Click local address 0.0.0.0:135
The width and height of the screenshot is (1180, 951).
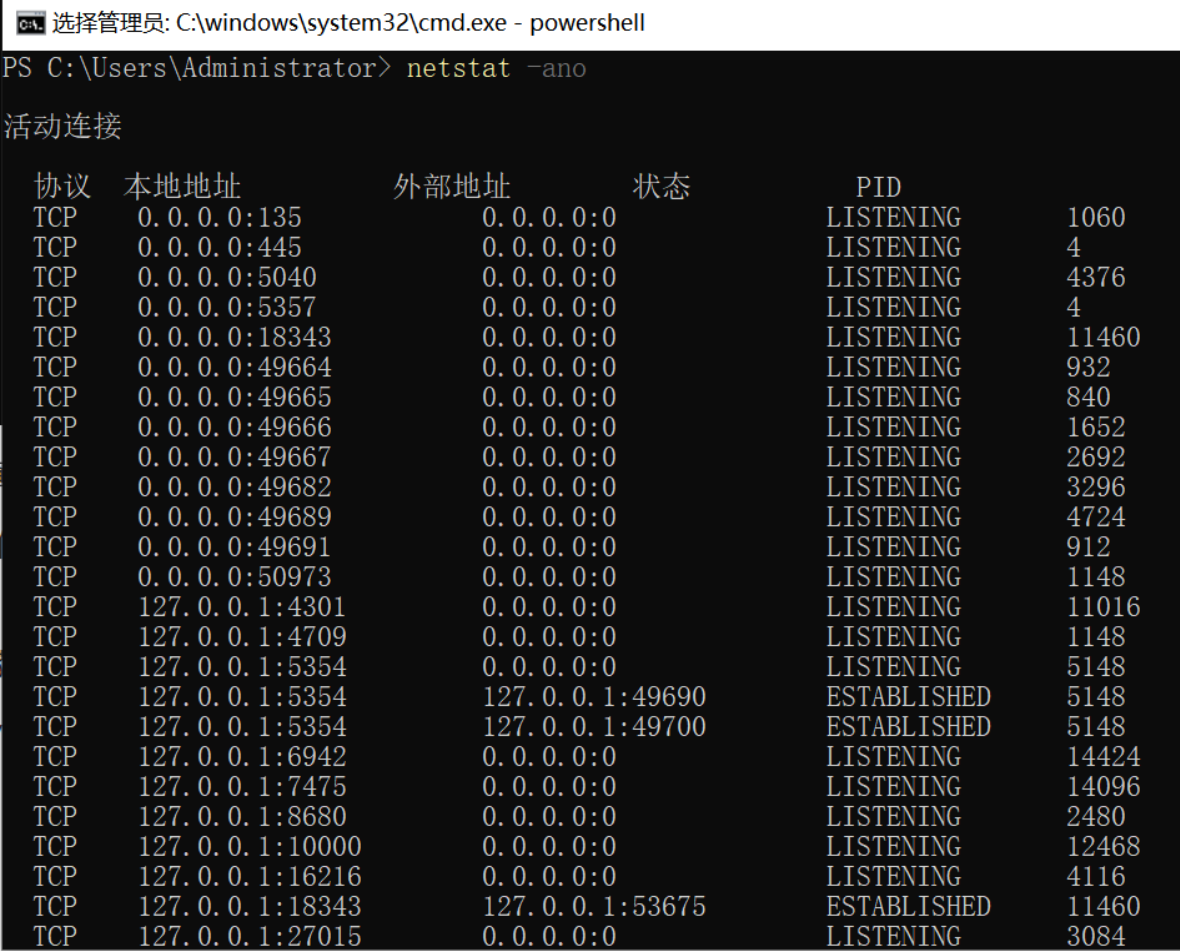[x=219, y=217]
